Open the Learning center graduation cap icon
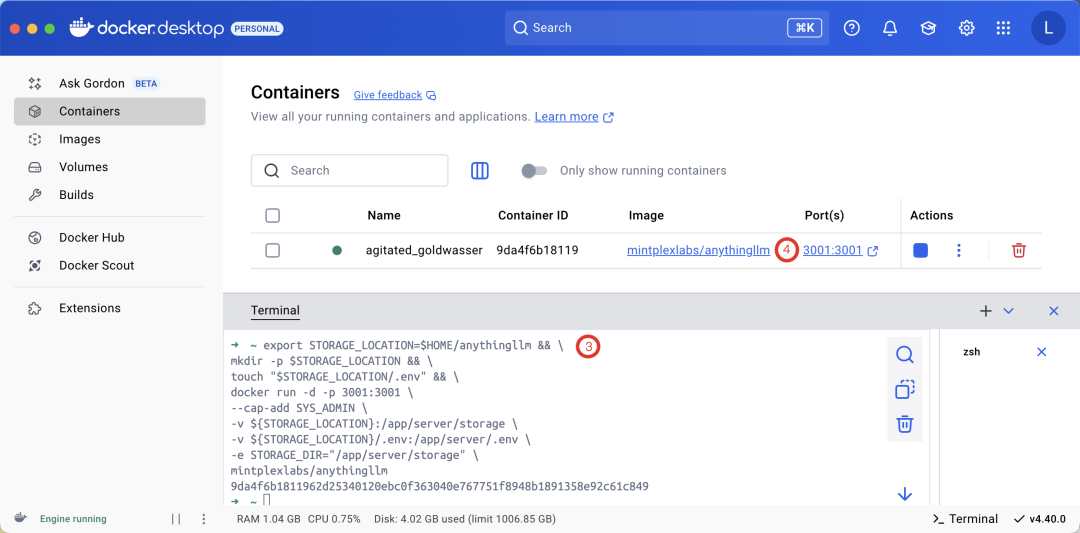The width and height of the screenshot is (1080, 533). [x=928, y=28]
